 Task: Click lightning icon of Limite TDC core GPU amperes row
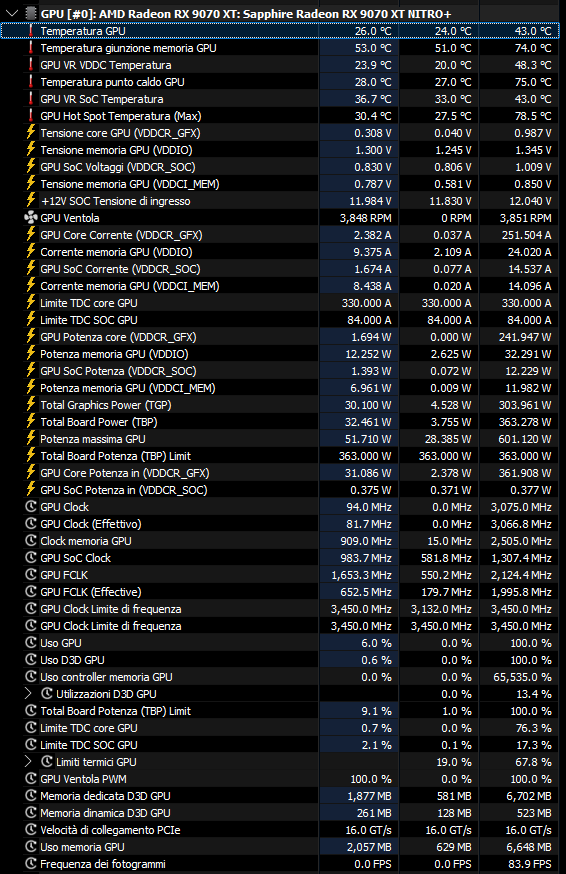coord(31,303)
